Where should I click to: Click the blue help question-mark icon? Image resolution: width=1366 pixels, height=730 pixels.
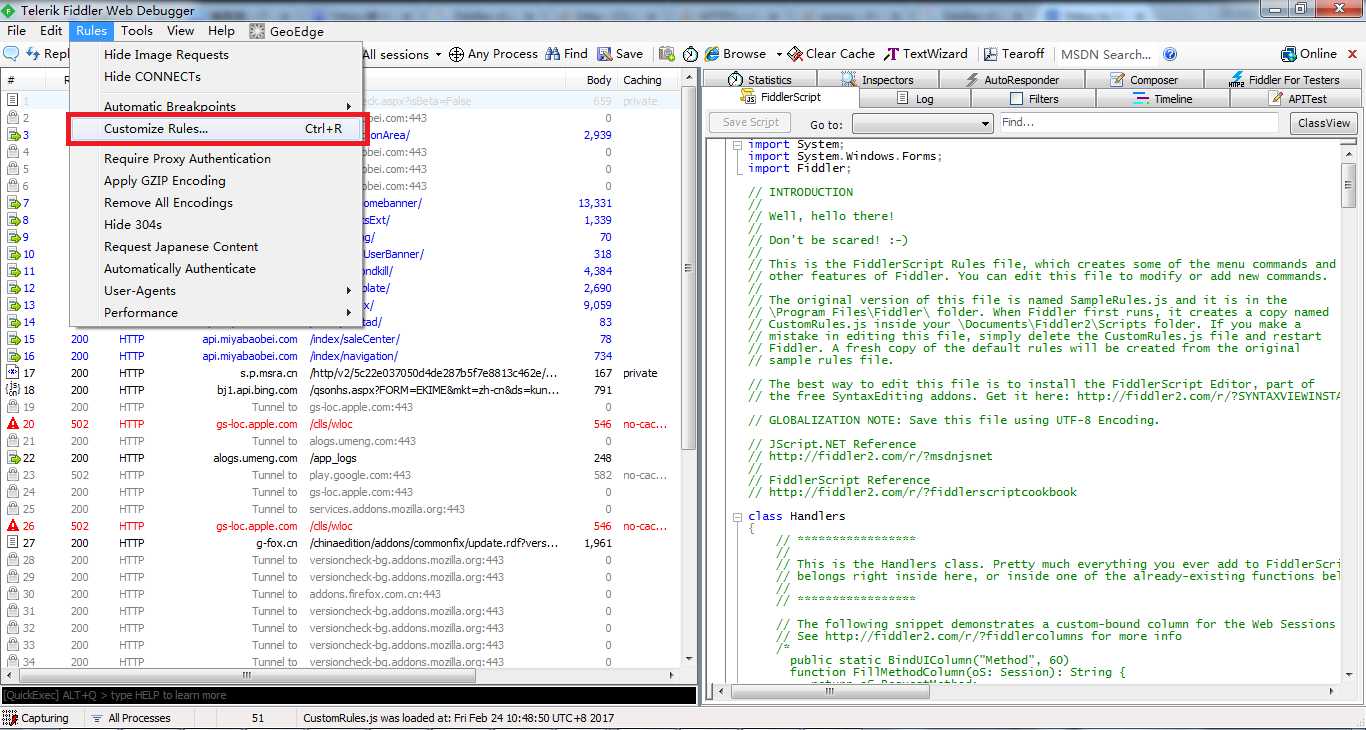click(x=1170, y=54)
